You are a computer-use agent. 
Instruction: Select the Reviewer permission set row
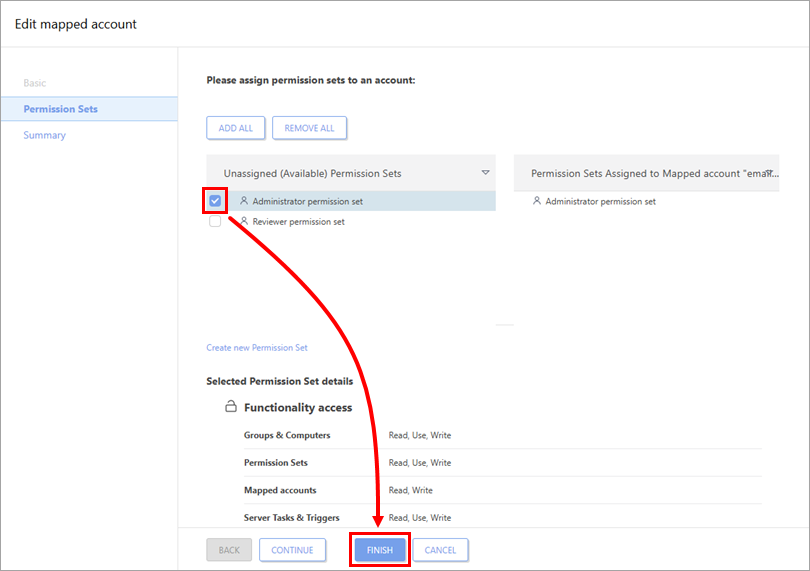pos(298,222)
